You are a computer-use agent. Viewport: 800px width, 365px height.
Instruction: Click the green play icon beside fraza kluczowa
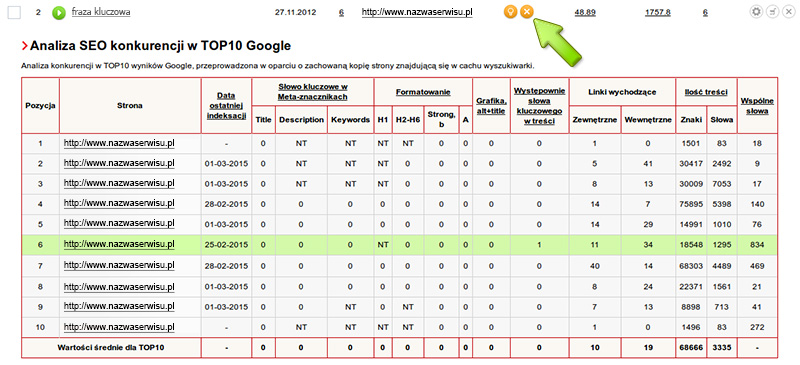pyautogui.click(x=59, y=12)
